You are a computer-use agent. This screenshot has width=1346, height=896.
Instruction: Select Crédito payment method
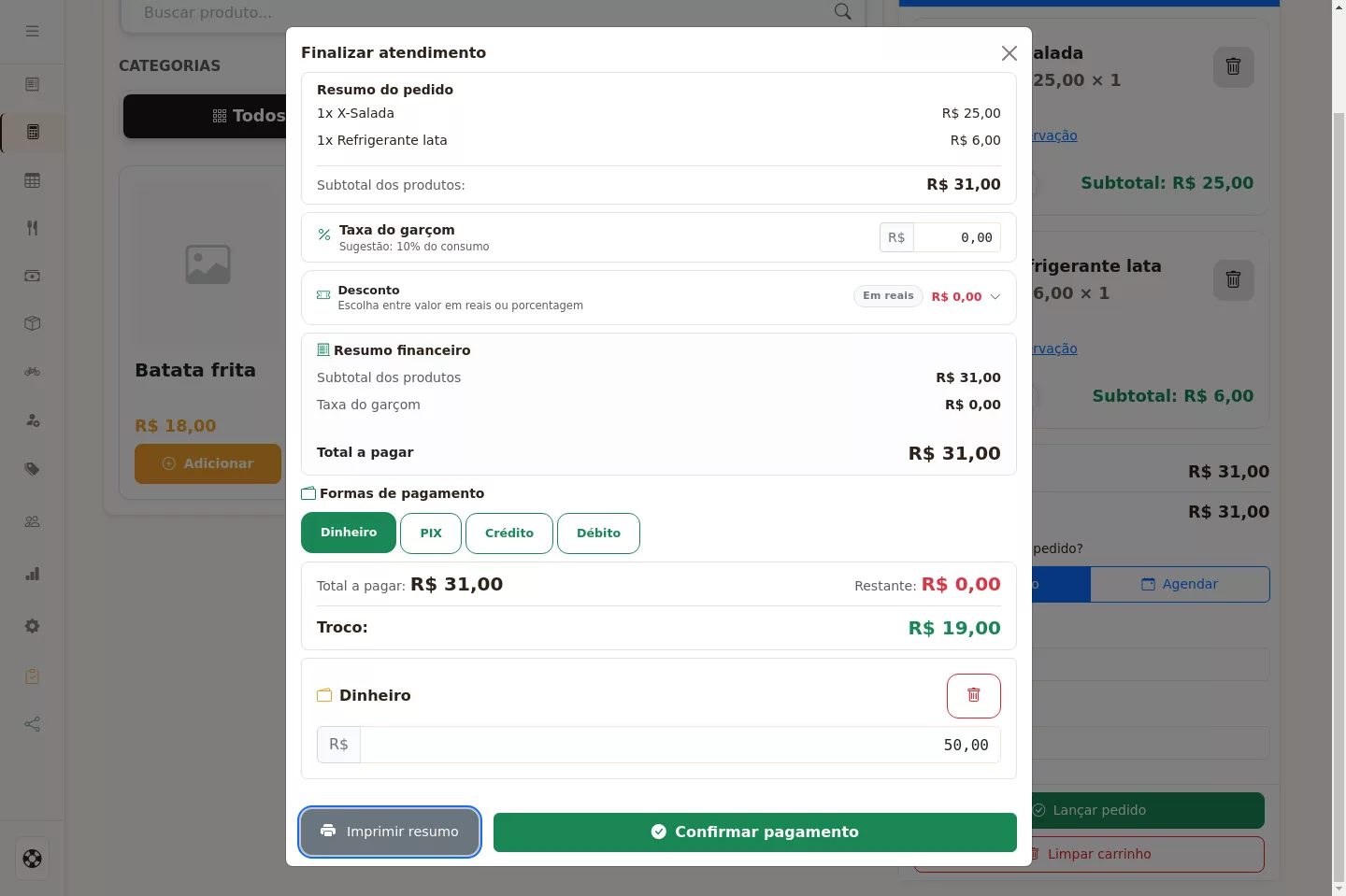click(x=509, y=533)
